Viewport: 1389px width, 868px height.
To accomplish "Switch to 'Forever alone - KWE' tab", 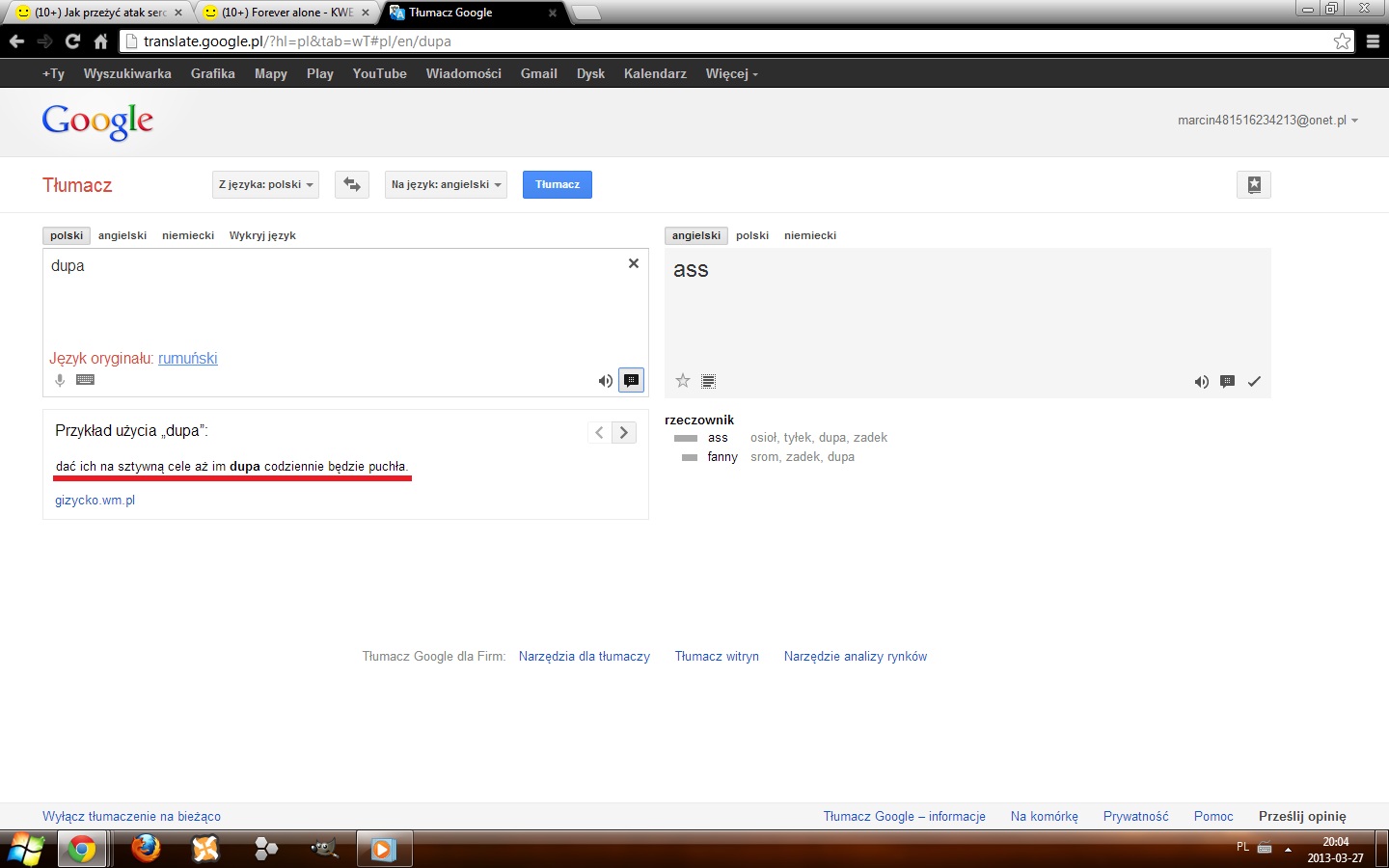I will [285, 13].
